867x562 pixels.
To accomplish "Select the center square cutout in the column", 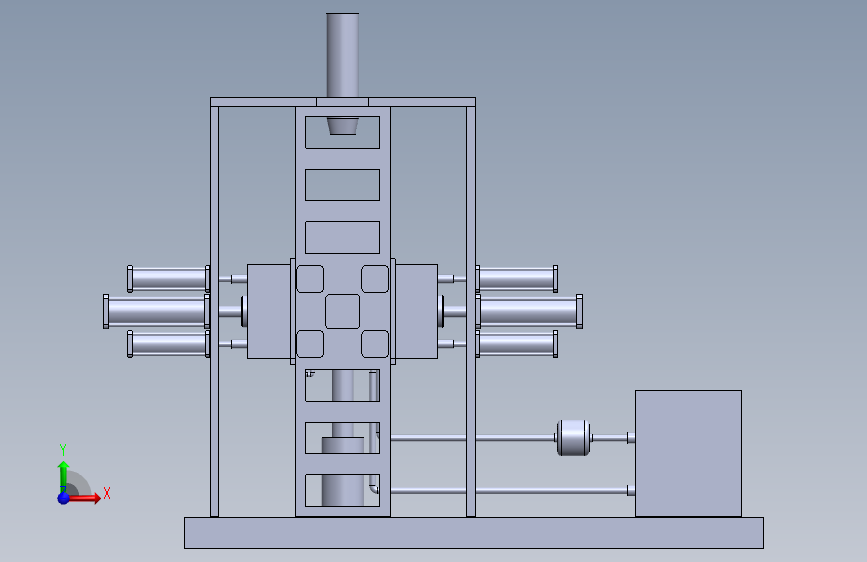I will (342, 311).
